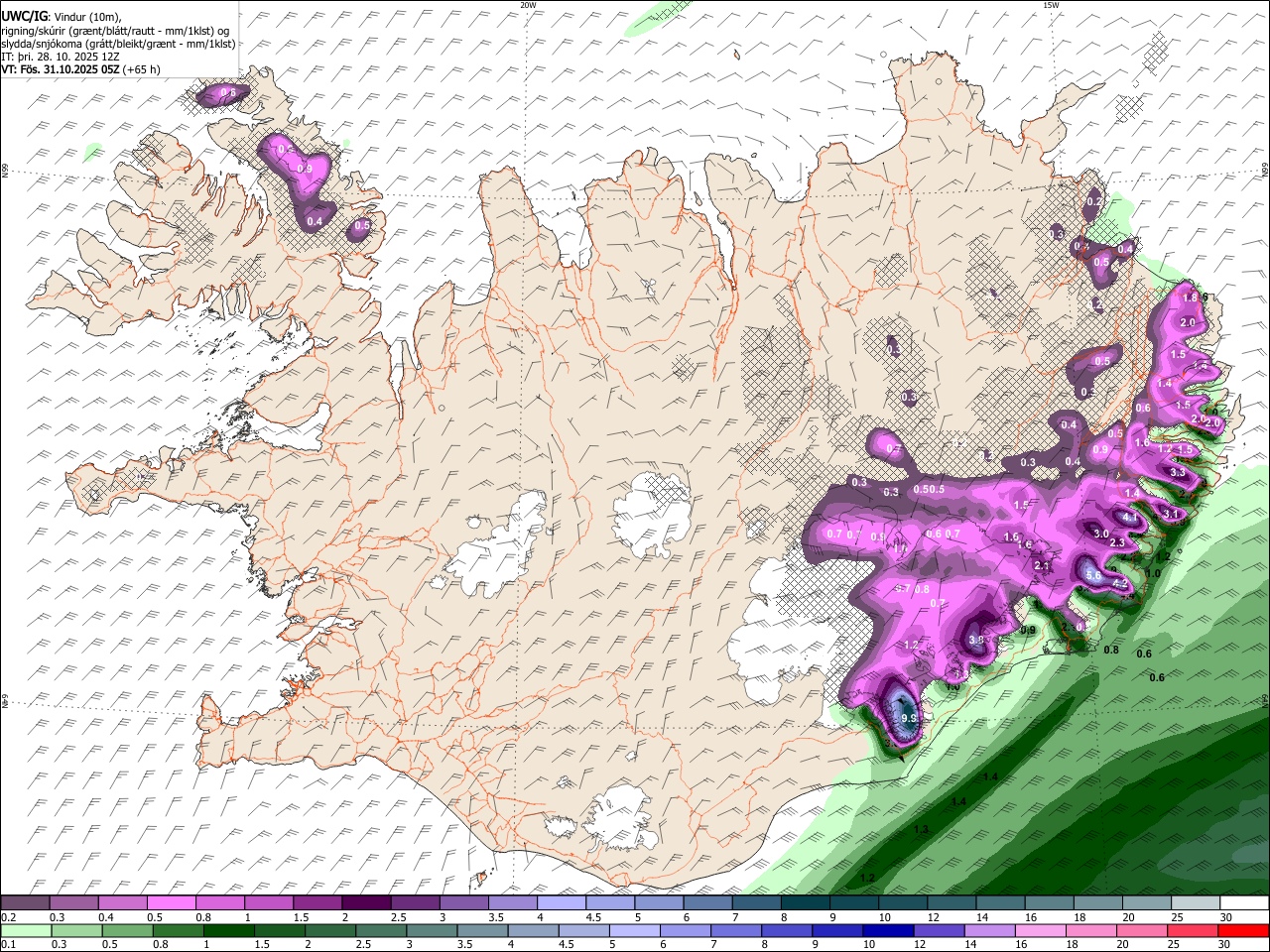Click the 3.1 value on the southeast coast
This screenshot has width=1270, height=952.
click(1171, 514)
